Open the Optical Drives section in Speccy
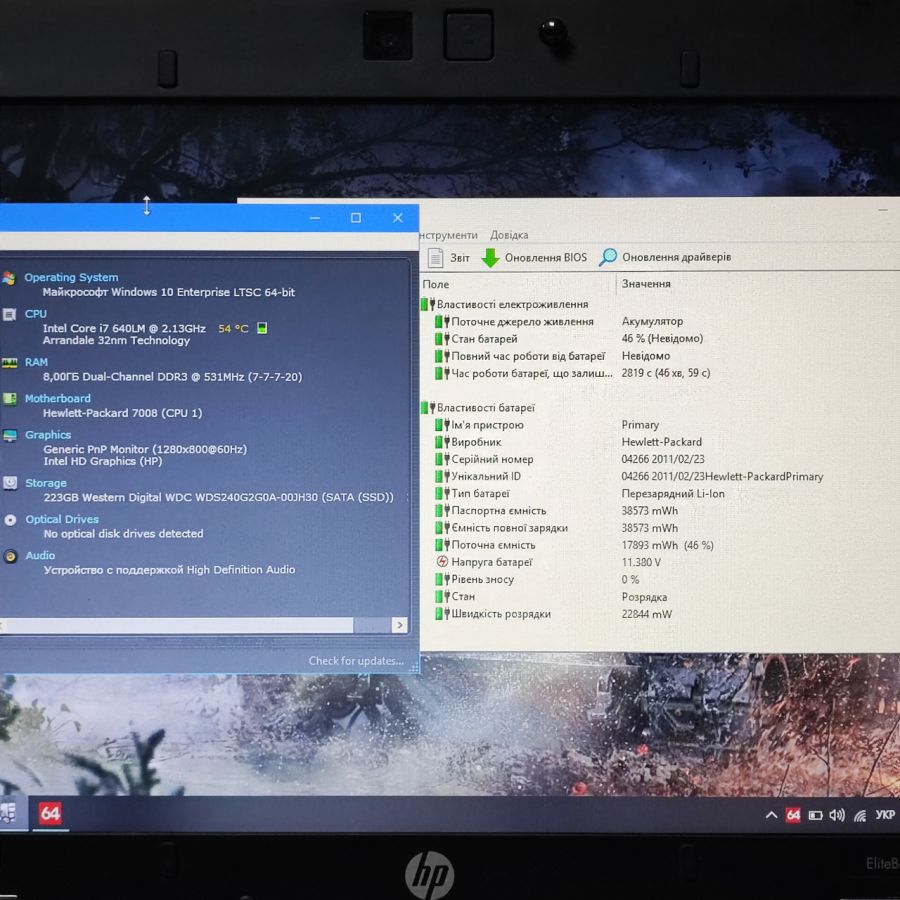This screenshot has height=900, width=900. click(62, 519)
